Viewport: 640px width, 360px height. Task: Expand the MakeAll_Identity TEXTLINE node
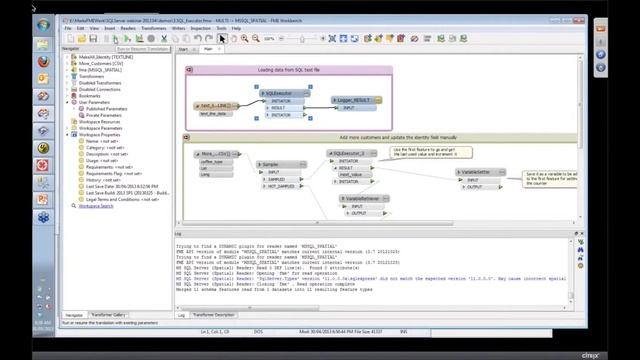[67, 57]
